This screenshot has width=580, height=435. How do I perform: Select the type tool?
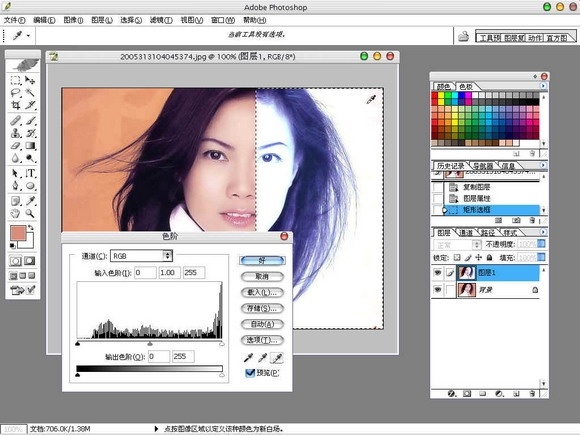(30, 173)
